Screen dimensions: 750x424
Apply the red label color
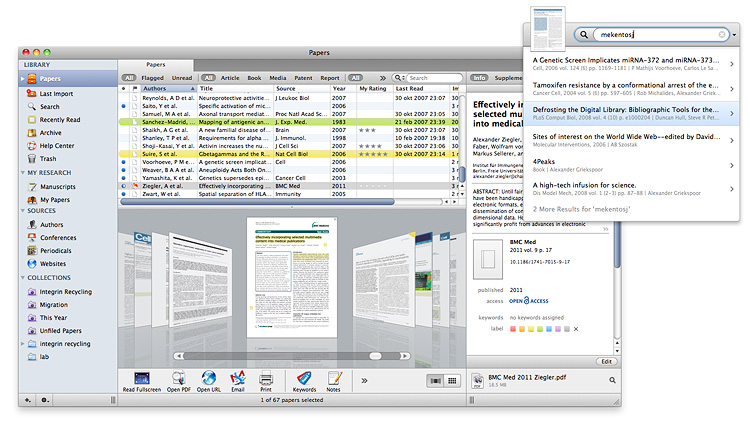coord(513,329)
